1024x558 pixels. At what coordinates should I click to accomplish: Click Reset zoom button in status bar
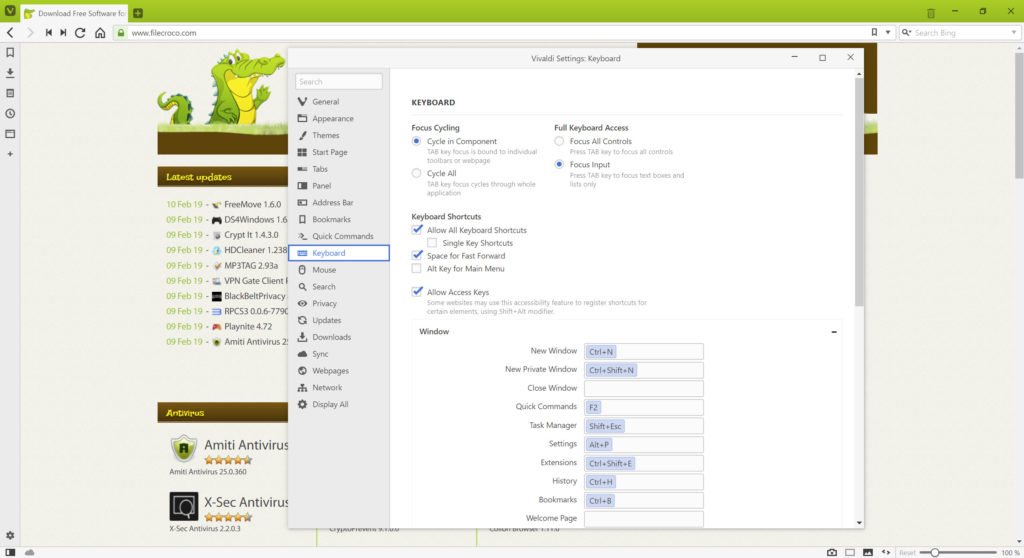click(907, 553)
